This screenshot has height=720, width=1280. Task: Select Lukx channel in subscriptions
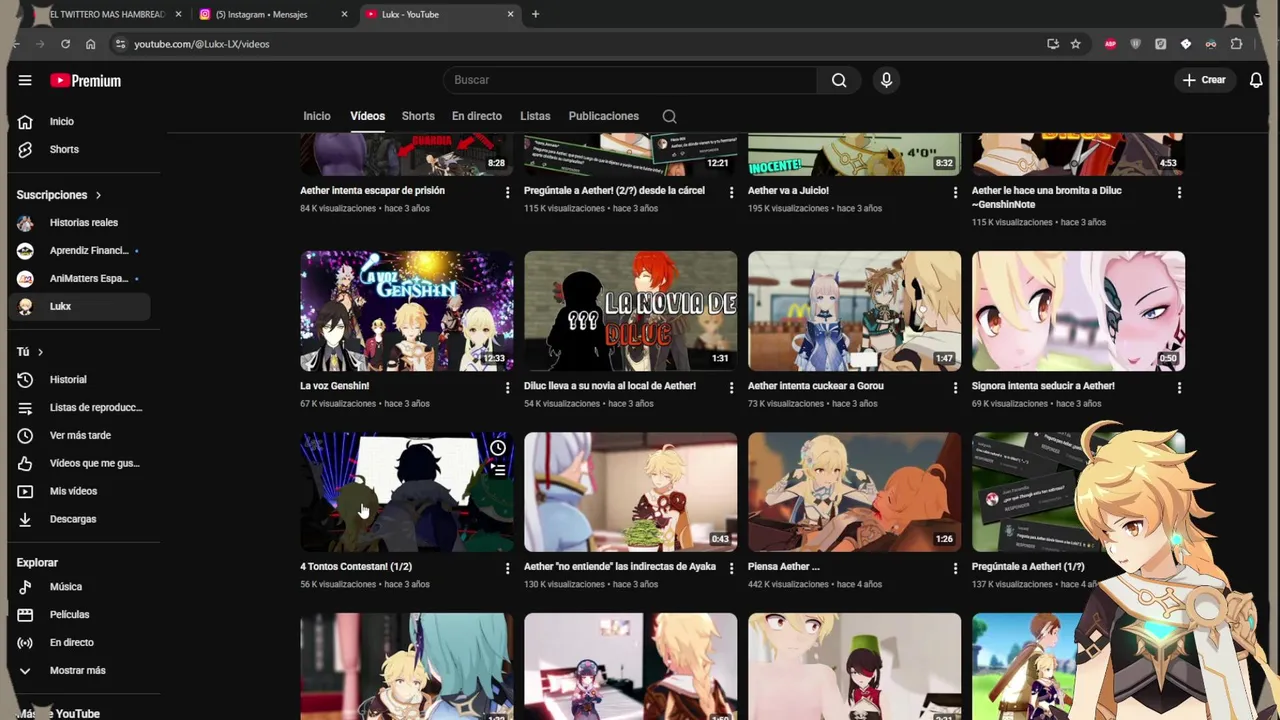80,307
